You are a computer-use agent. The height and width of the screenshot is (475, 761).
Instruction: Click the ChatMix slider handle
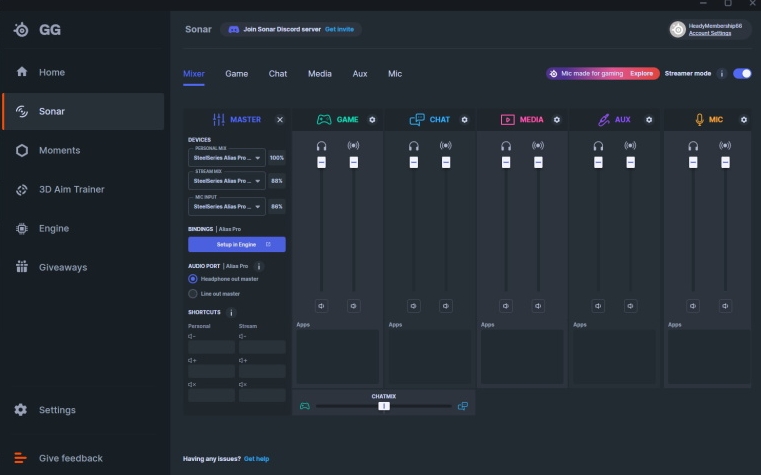point(383,406)
